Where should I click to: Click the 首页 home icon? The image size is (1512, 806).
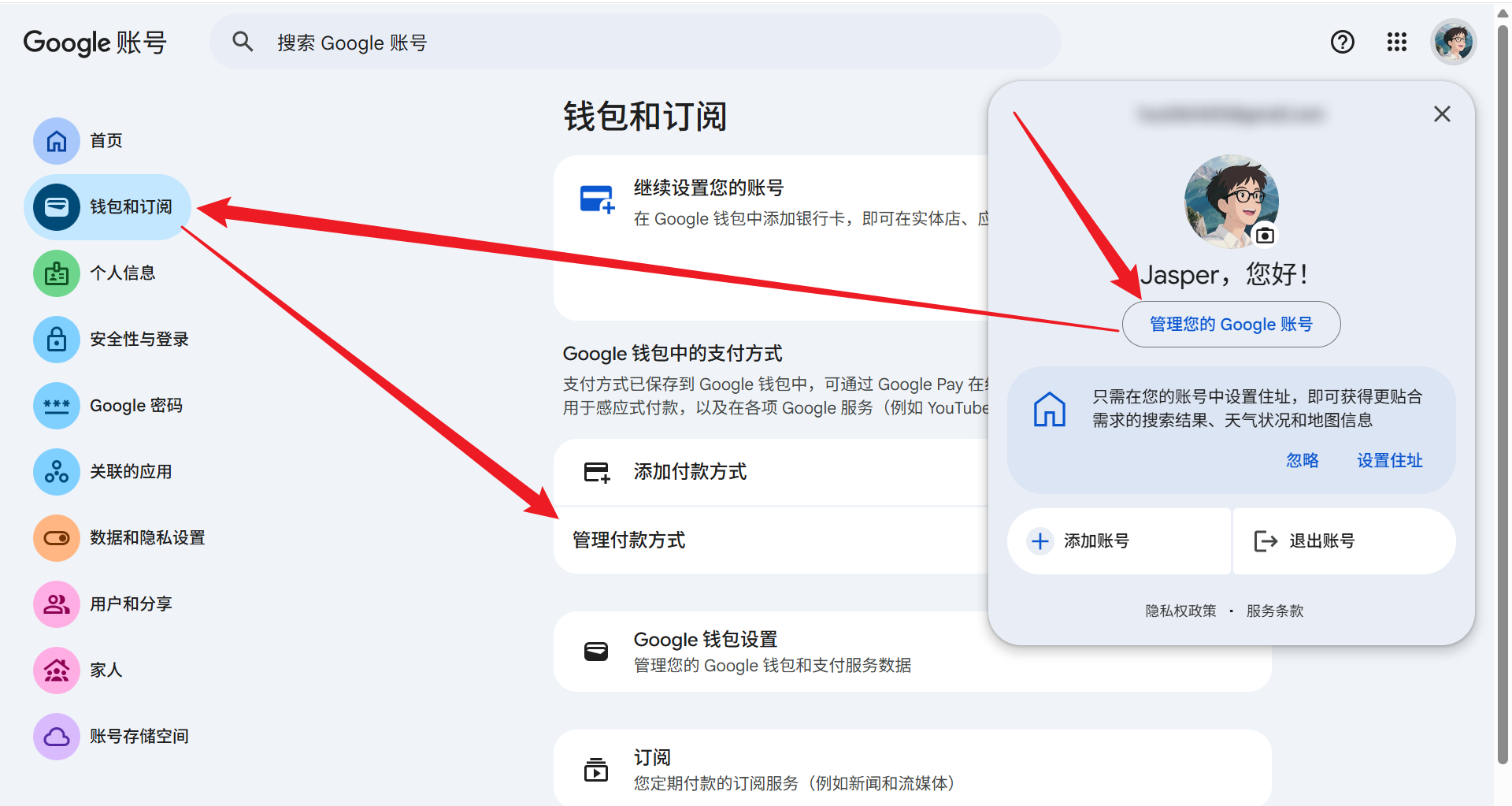(x=57, y=141)
